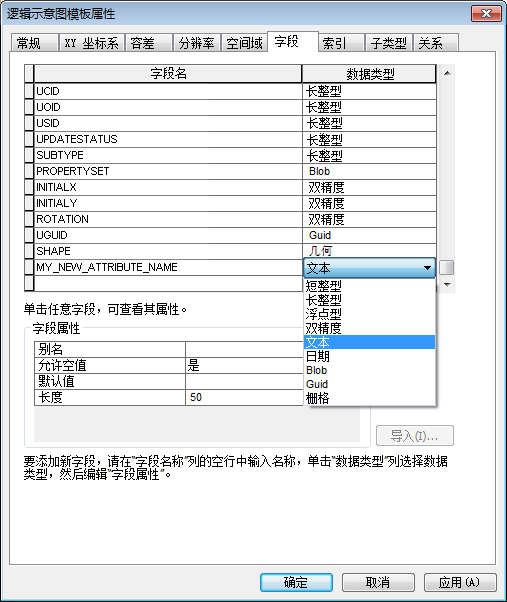
Task: Pick 浮点型 in the dropdown list
Action: (x=369, y=314)
